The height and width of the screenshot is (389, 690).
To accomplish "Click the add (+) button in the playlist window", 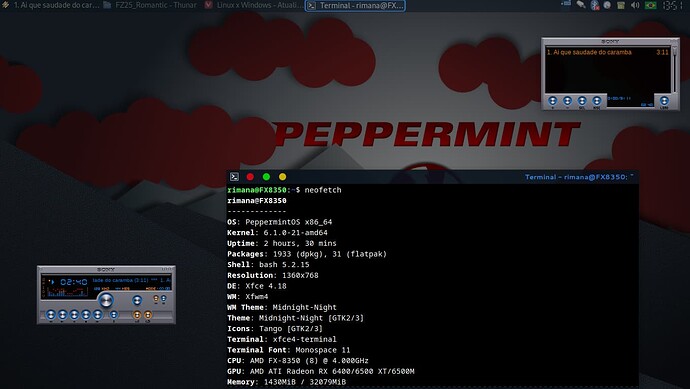I will [553, 101].
